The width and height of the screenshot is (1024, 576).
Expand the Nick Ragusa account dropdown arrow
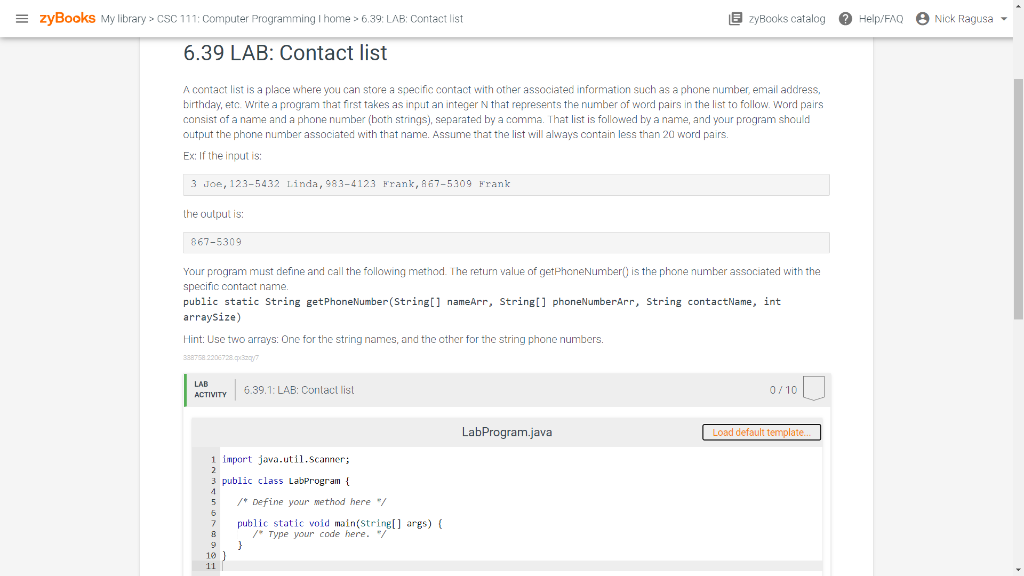[x=1004, y=19]
